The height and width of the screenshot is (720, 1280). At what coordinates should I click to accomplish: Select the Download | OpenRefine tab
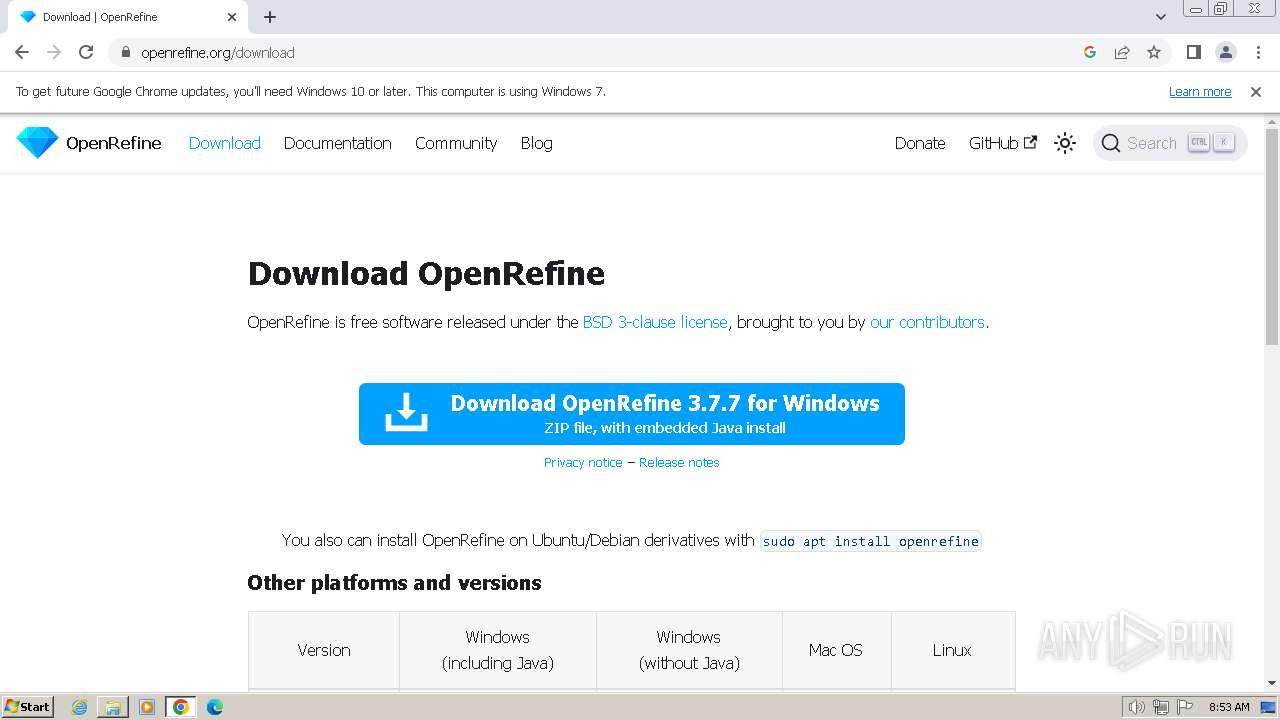(x=127, y=17)
